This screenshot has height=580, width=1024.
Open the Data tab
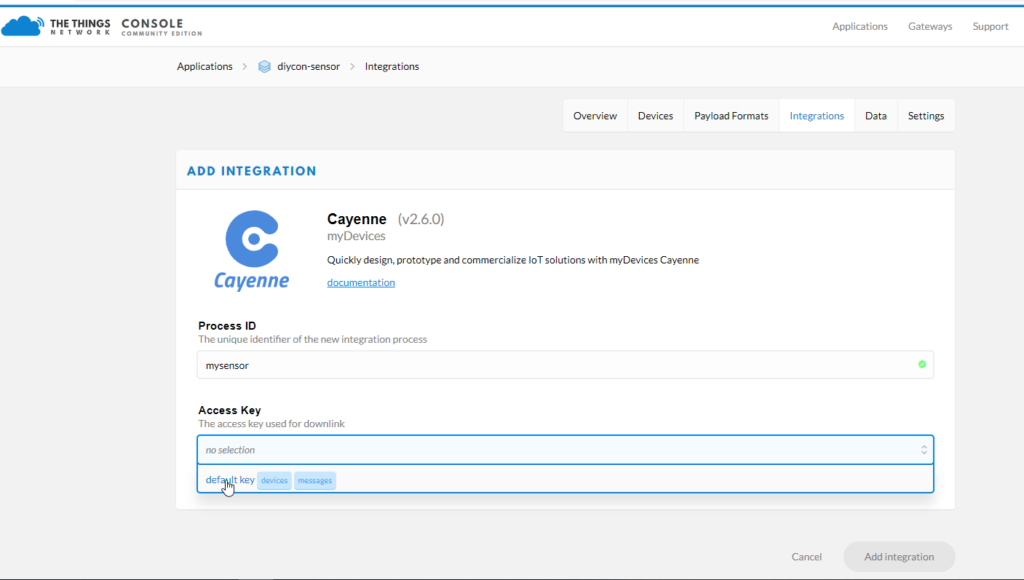(876, 116)
